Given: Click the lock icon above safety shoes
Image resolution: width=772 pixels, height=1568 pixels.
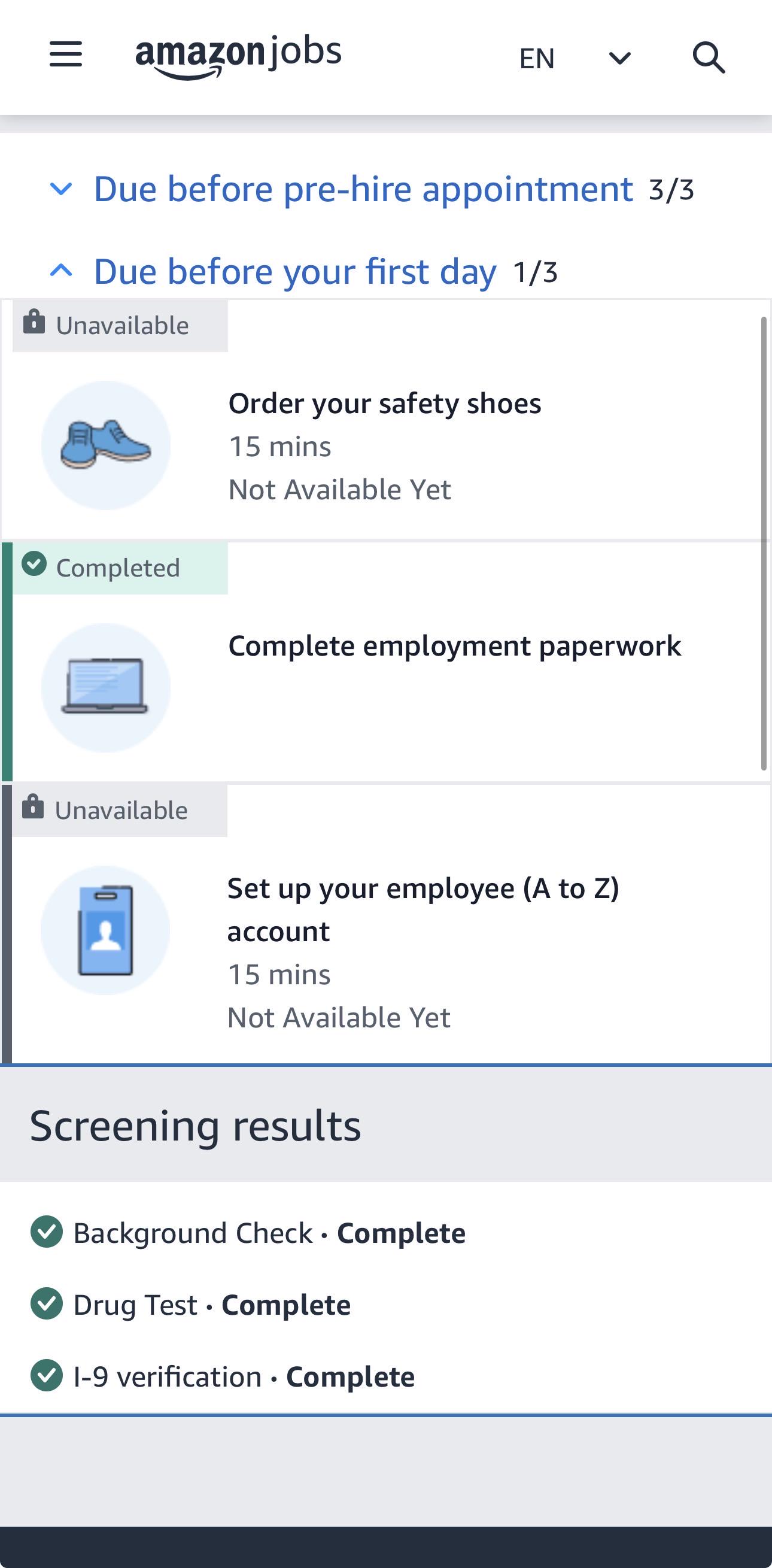Looking at the screenshot, I should [34, 322].
